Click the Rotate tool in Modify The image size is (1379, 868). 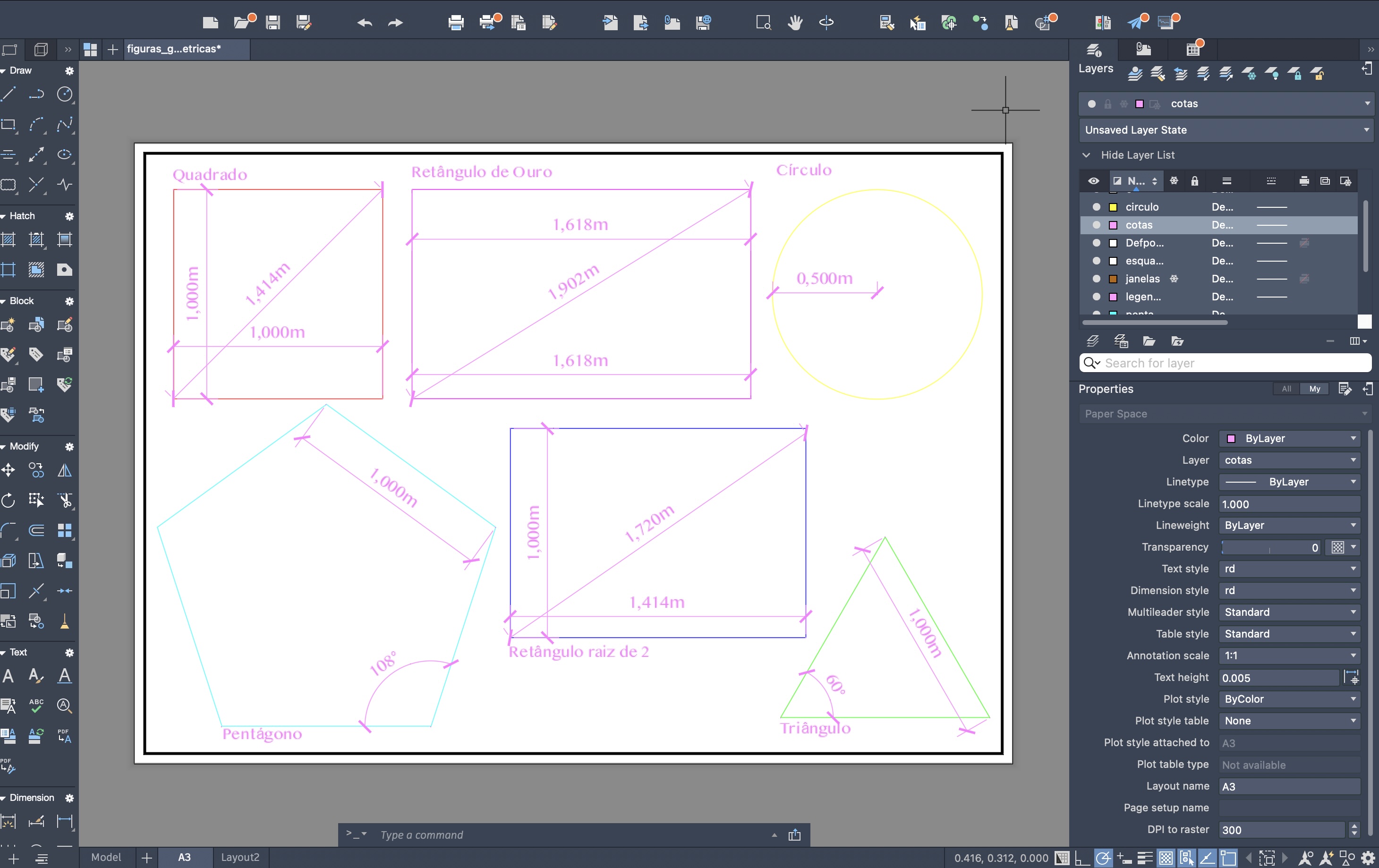click(8, 501)
